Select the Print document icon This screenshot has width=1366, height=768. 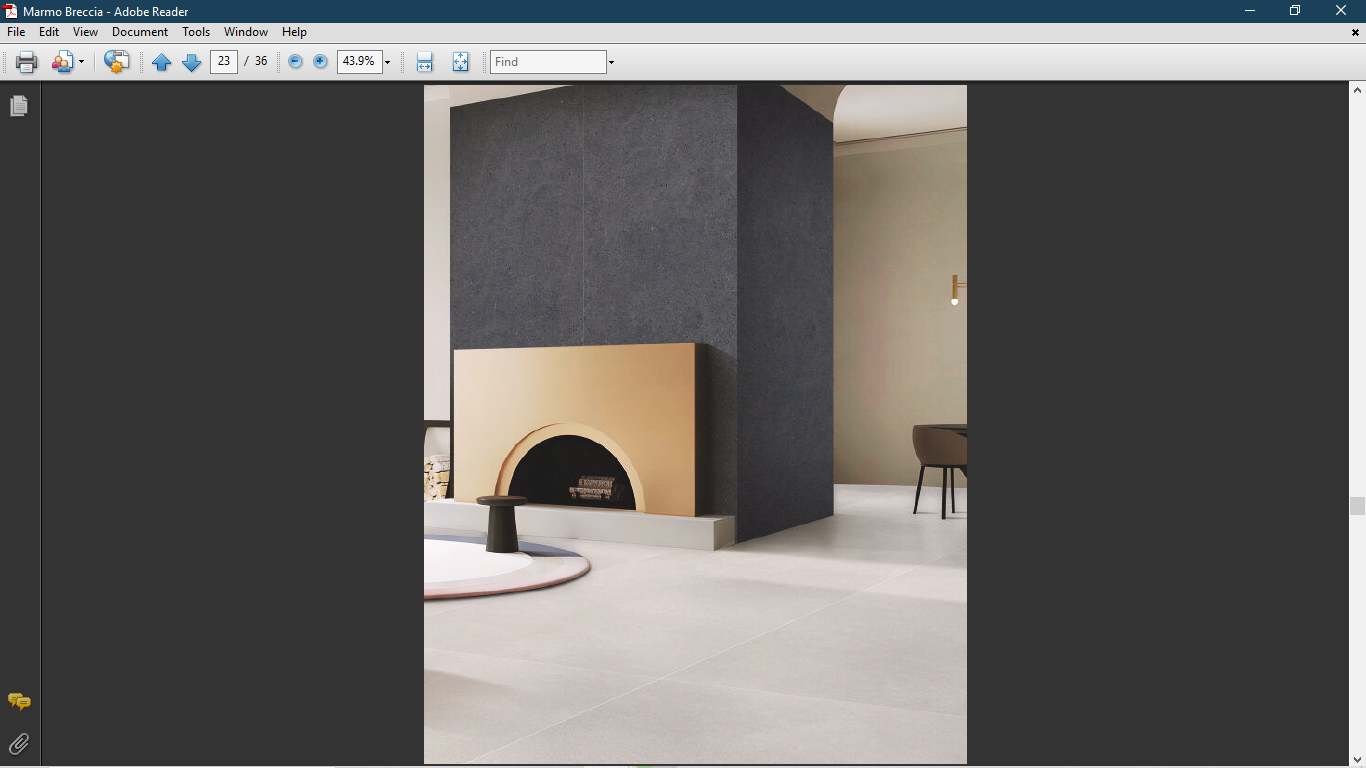(25, 61)
